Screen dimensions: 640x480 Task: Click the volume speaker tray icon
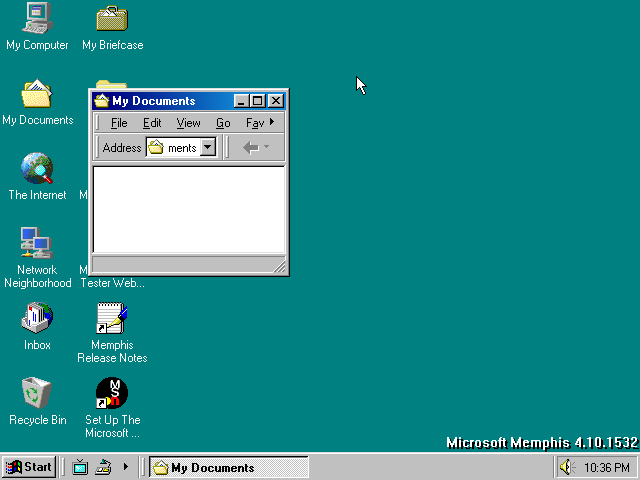point(567,467)
